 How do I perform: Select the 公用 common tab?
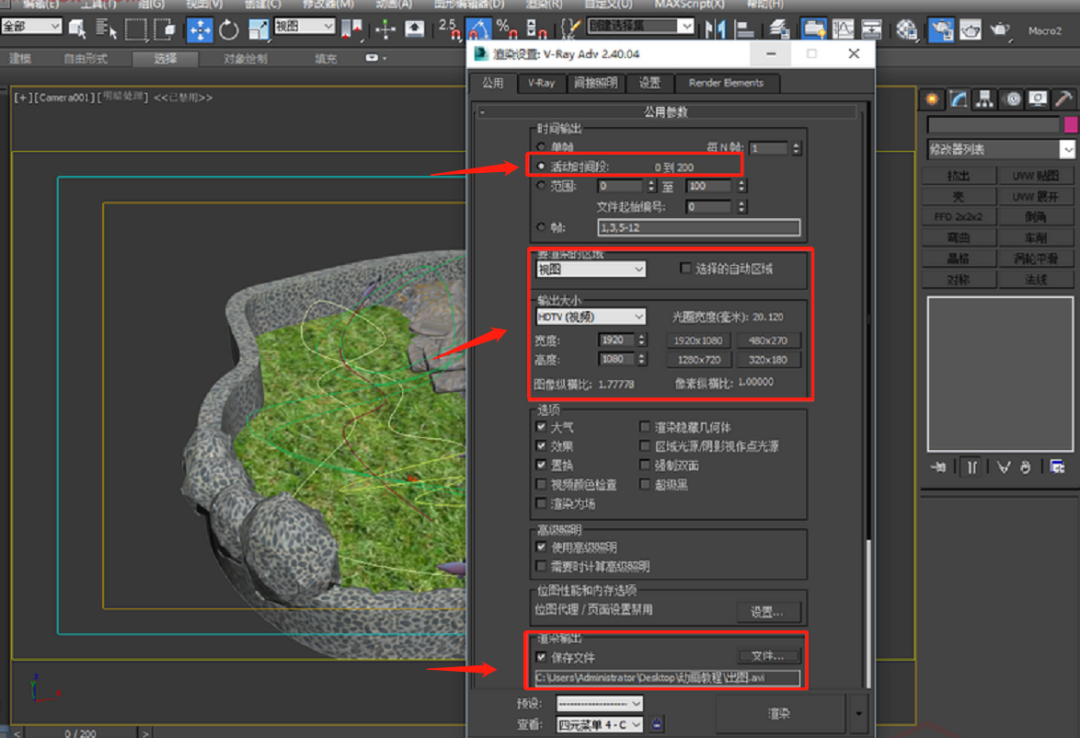492,83
